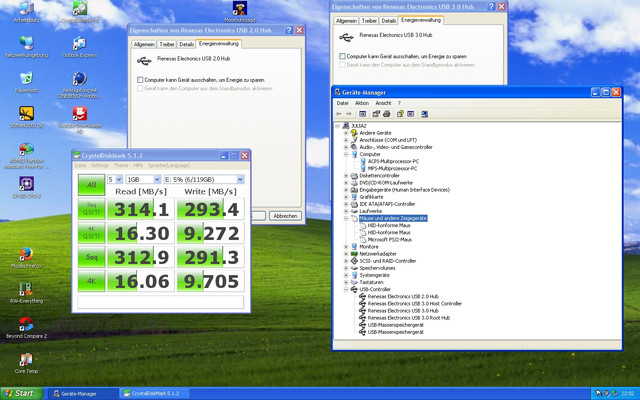
Task: Click the back arrow in Geräte-Manager toolbar
Action: (x=339, y=114)
